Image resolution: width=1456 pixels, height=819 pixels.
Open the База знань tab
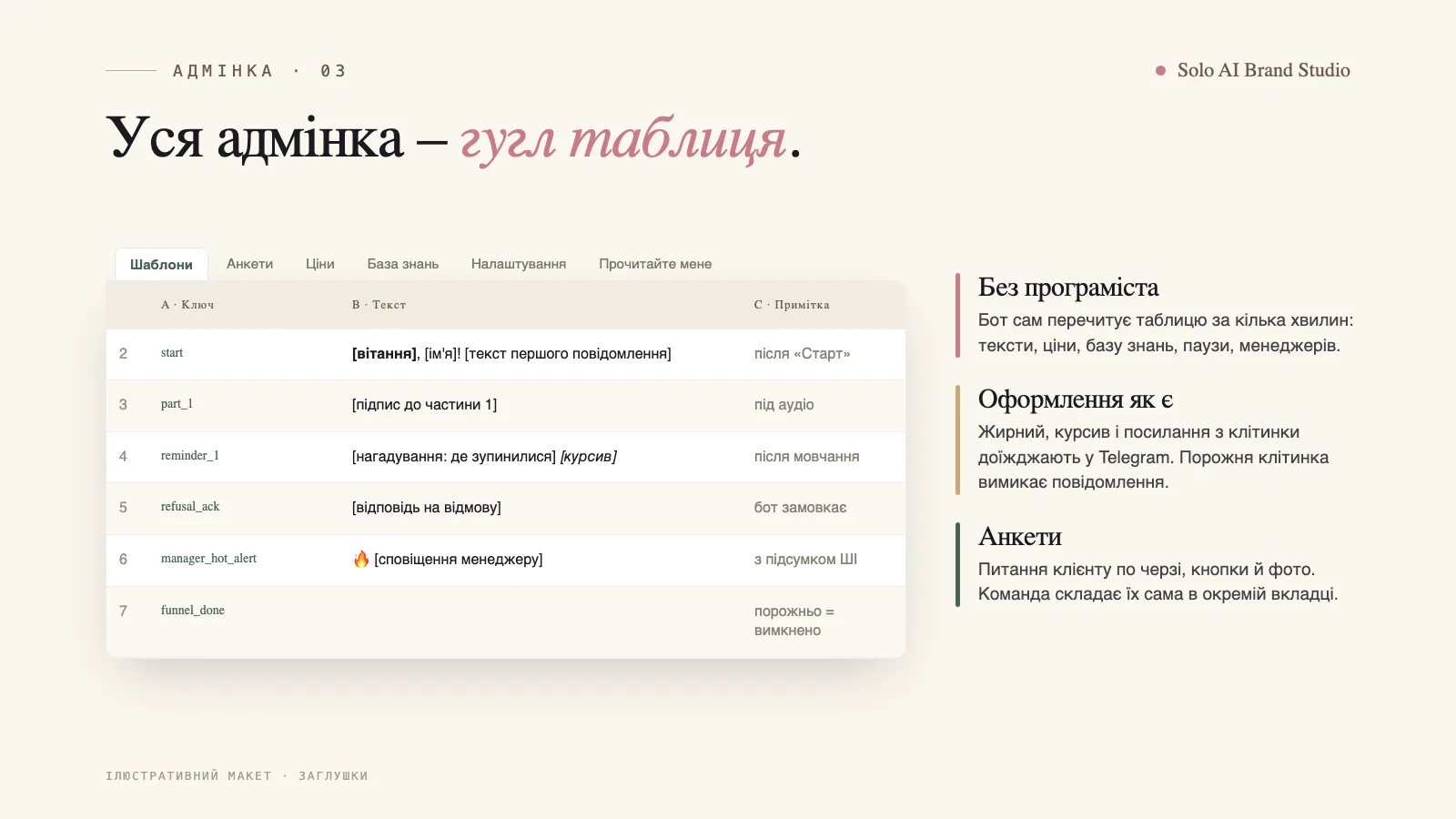point(403,264)
